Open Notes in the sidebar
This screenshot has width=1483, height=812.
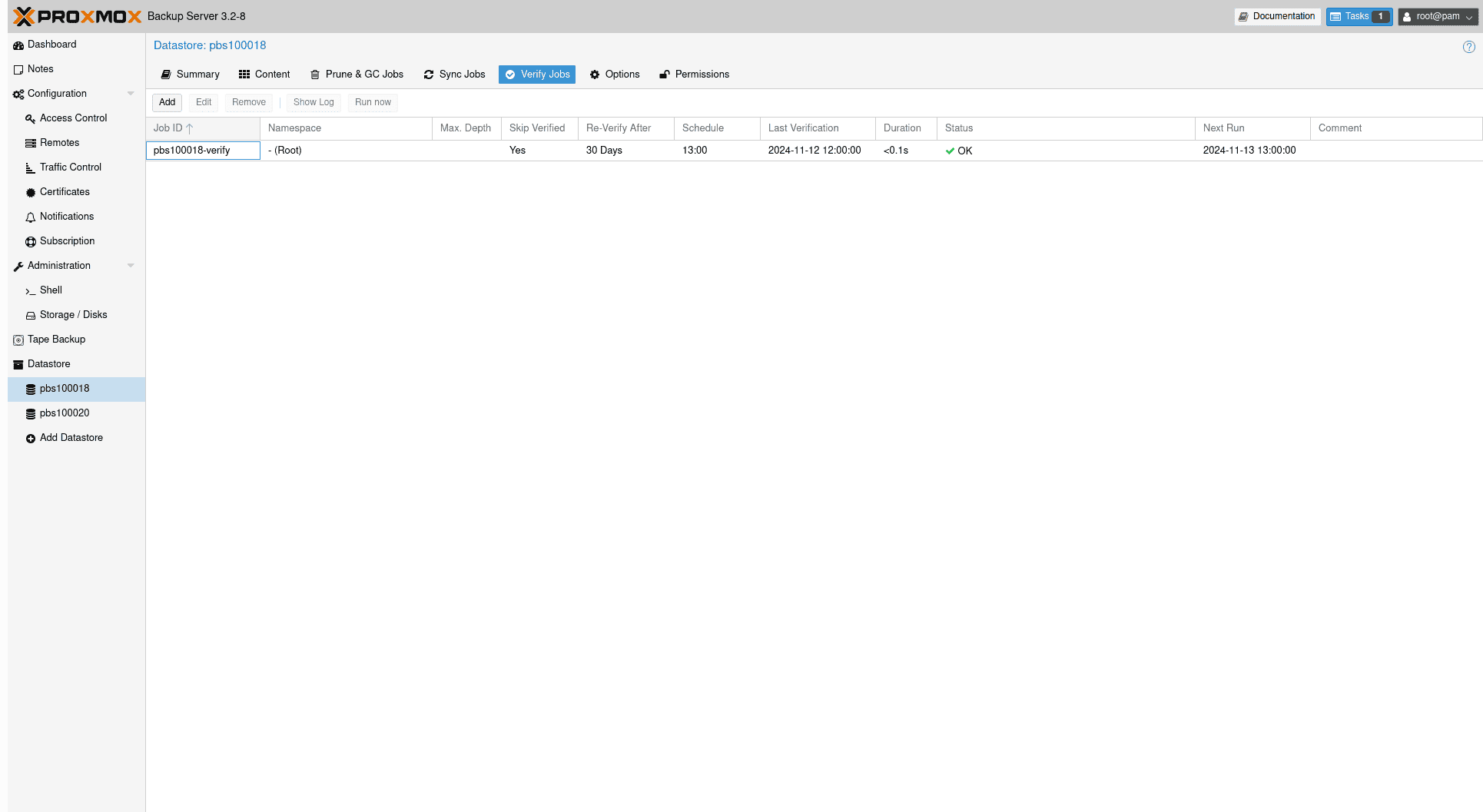pyautogui.click(x=40, y=69)
